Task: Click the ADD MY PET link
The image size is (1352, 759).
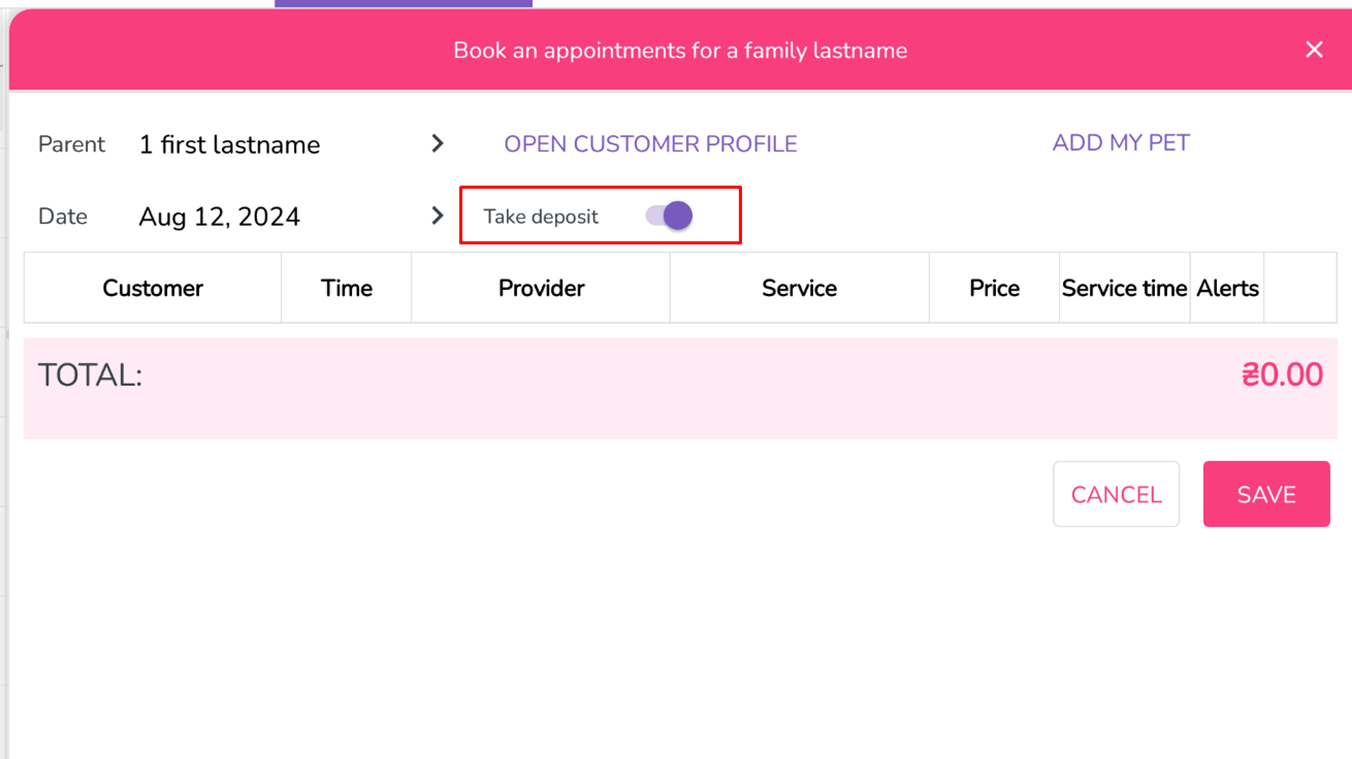Action: pyautogui.click(x=1121, y=143)
